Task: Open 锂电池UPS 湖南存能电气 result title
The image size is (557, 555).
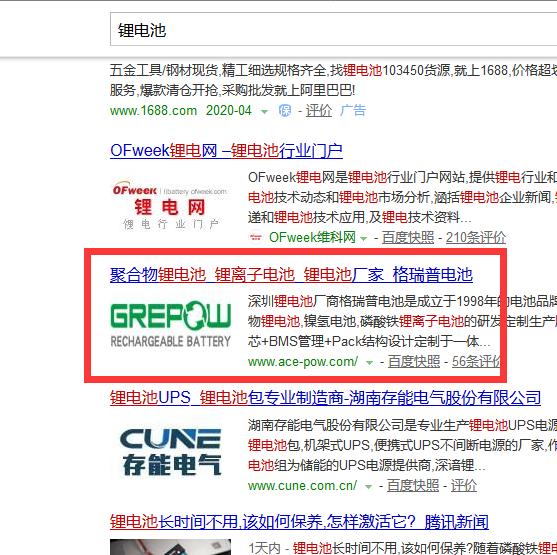Action: coord(325,398)
